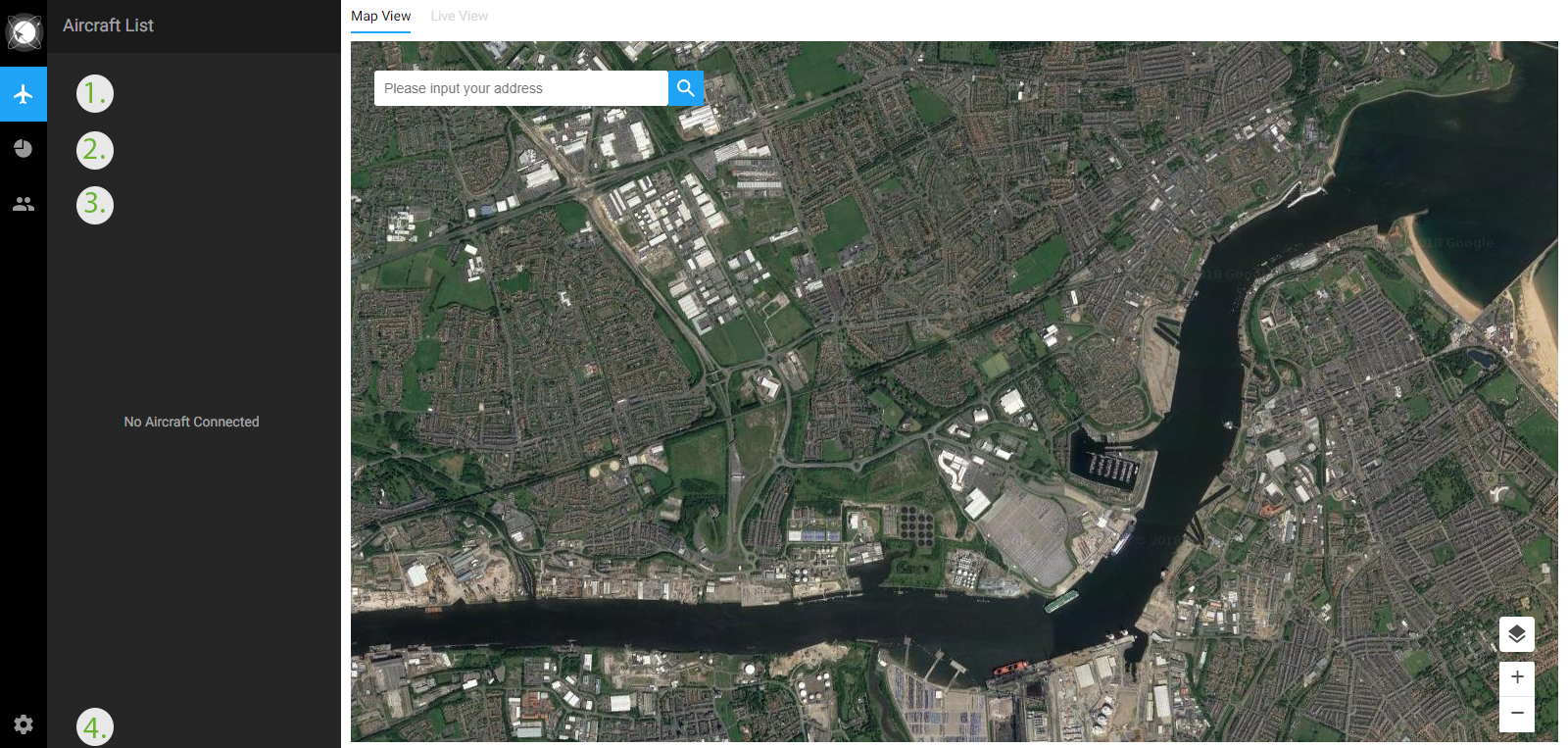The image size is (1568, 748).
Task: Click the green number 3 marker
Action: [x=95, y=205]
